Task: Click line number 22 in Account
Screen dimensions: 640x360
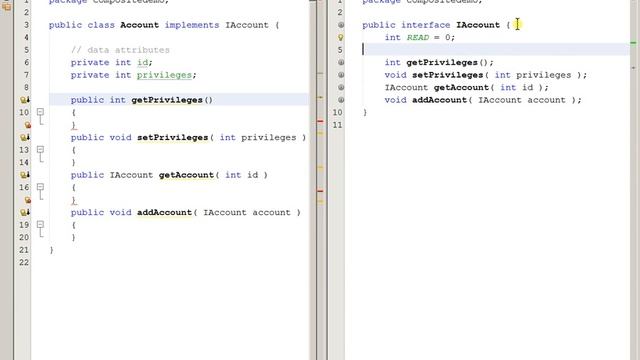Action: point(24,262)
